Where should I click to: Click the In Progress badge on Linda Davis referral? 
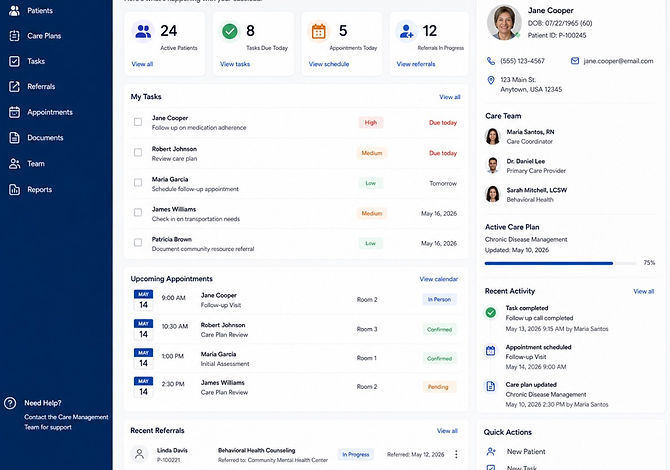(x=356, y=454)
